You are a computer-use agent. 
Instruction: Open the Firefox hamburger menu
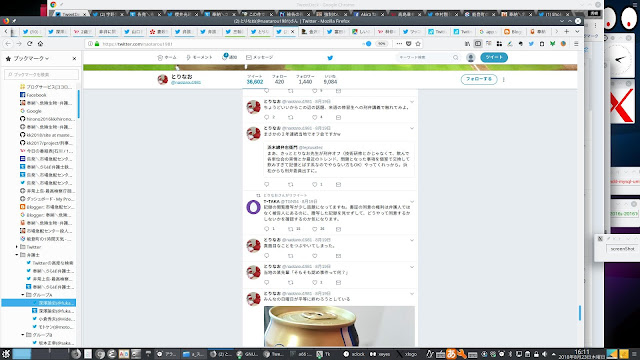click(576, 44)
